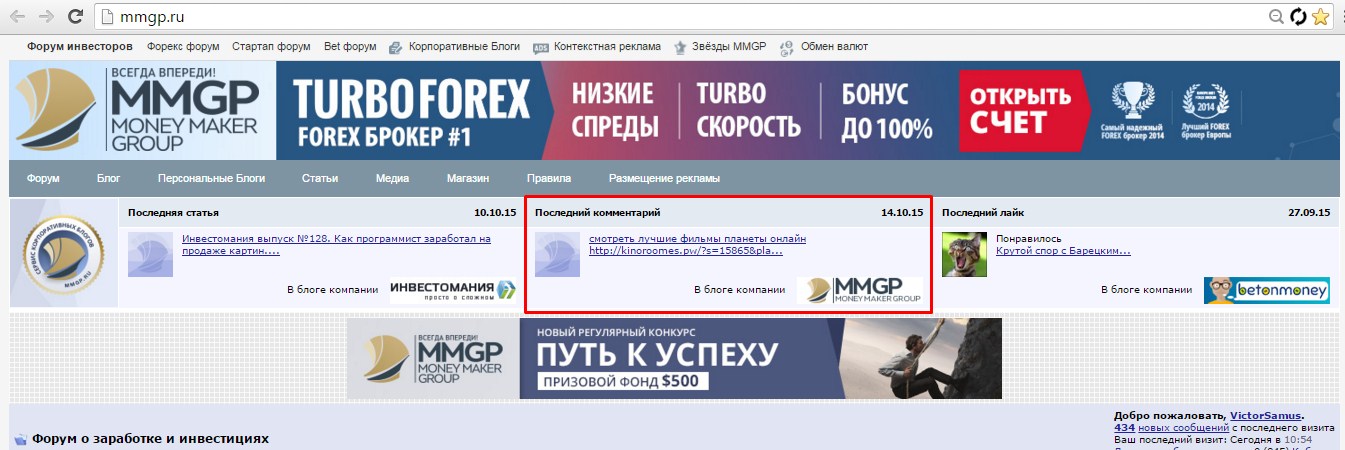Select the Магазин menu item
The height and width of the screenshot is (450, 1345).
(x=468, y=179)
